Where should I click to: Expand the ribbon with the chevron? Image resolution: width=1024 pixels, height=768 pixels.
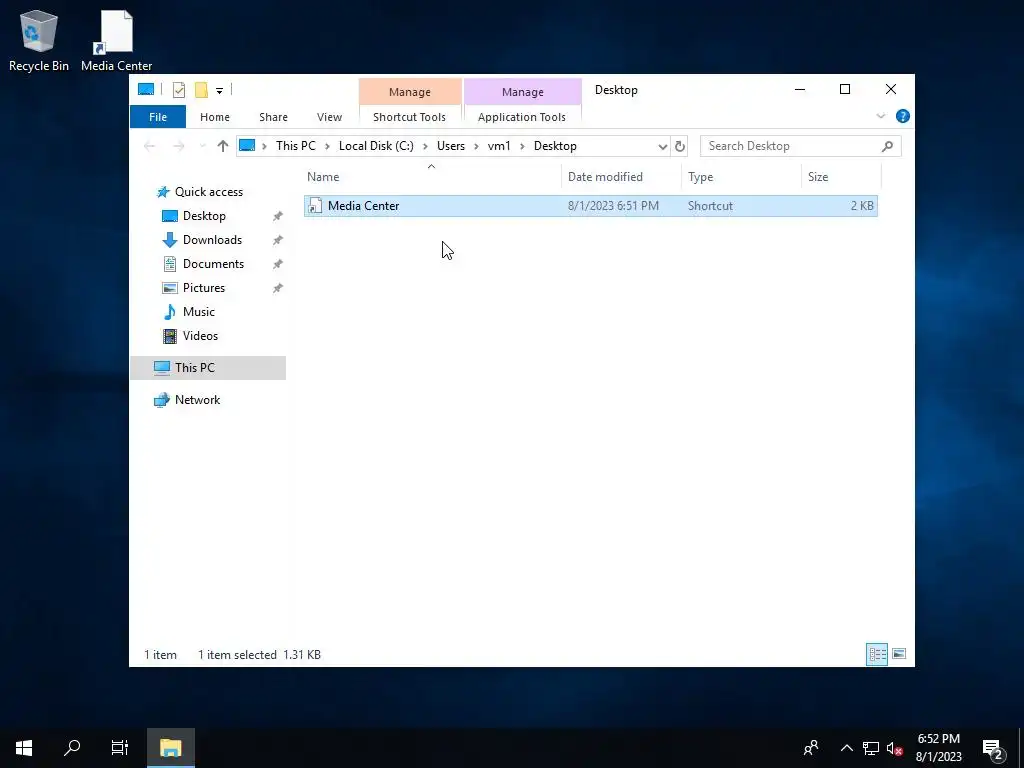[x=880, y=116]
